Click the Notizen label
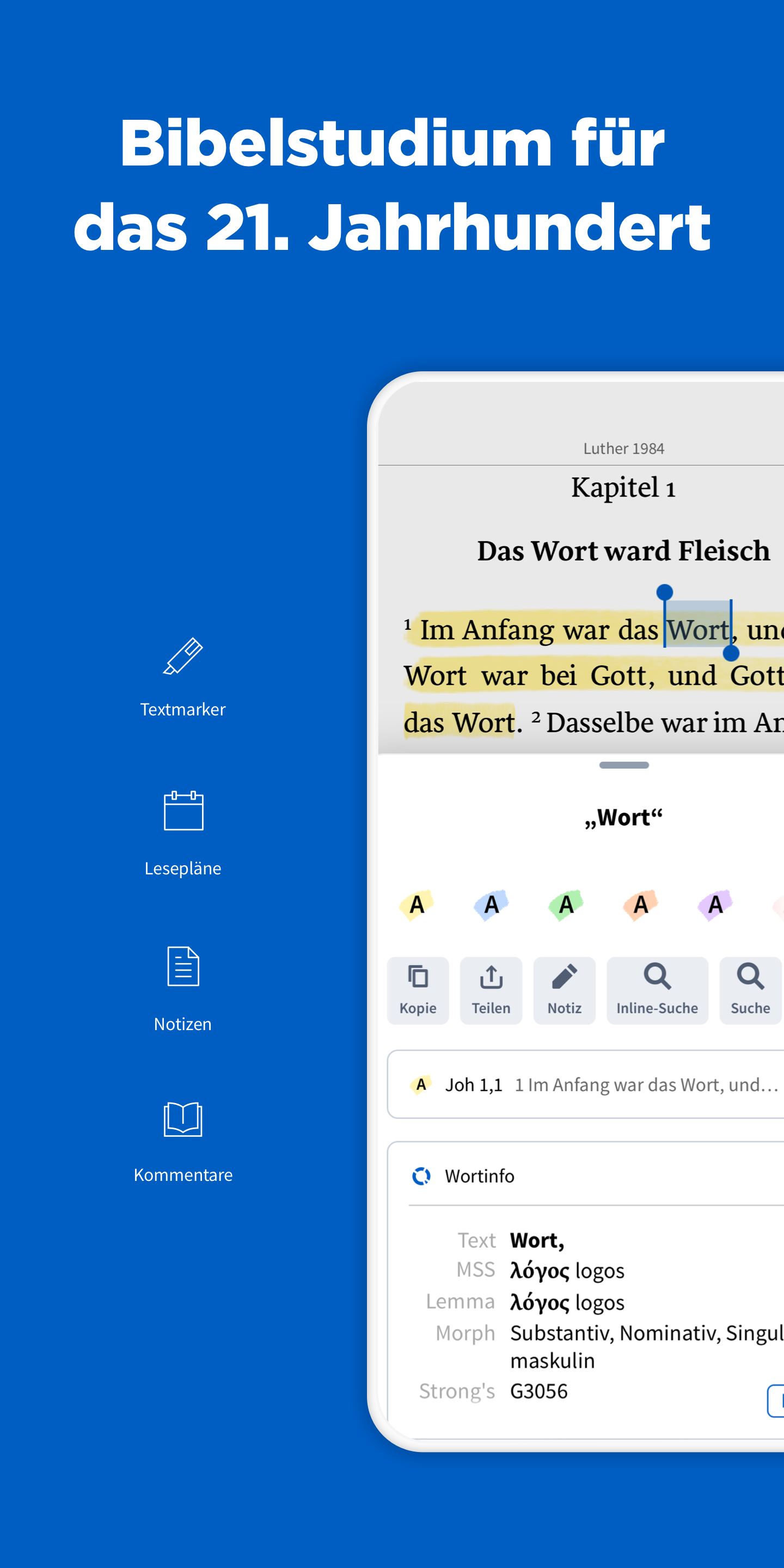This screenshot has width=784, height=1568. pos(182,1024)
